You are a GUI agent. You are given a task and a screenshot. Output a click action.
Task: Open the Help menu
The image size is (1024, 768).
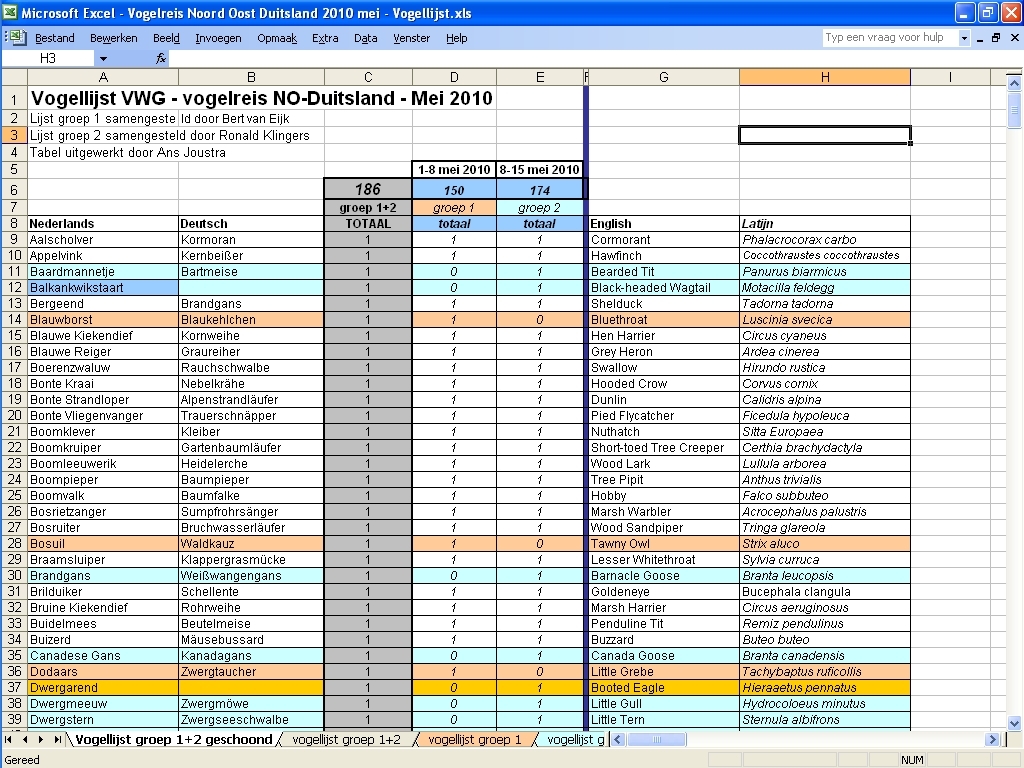pyautogui.click(x=456, y=39)
